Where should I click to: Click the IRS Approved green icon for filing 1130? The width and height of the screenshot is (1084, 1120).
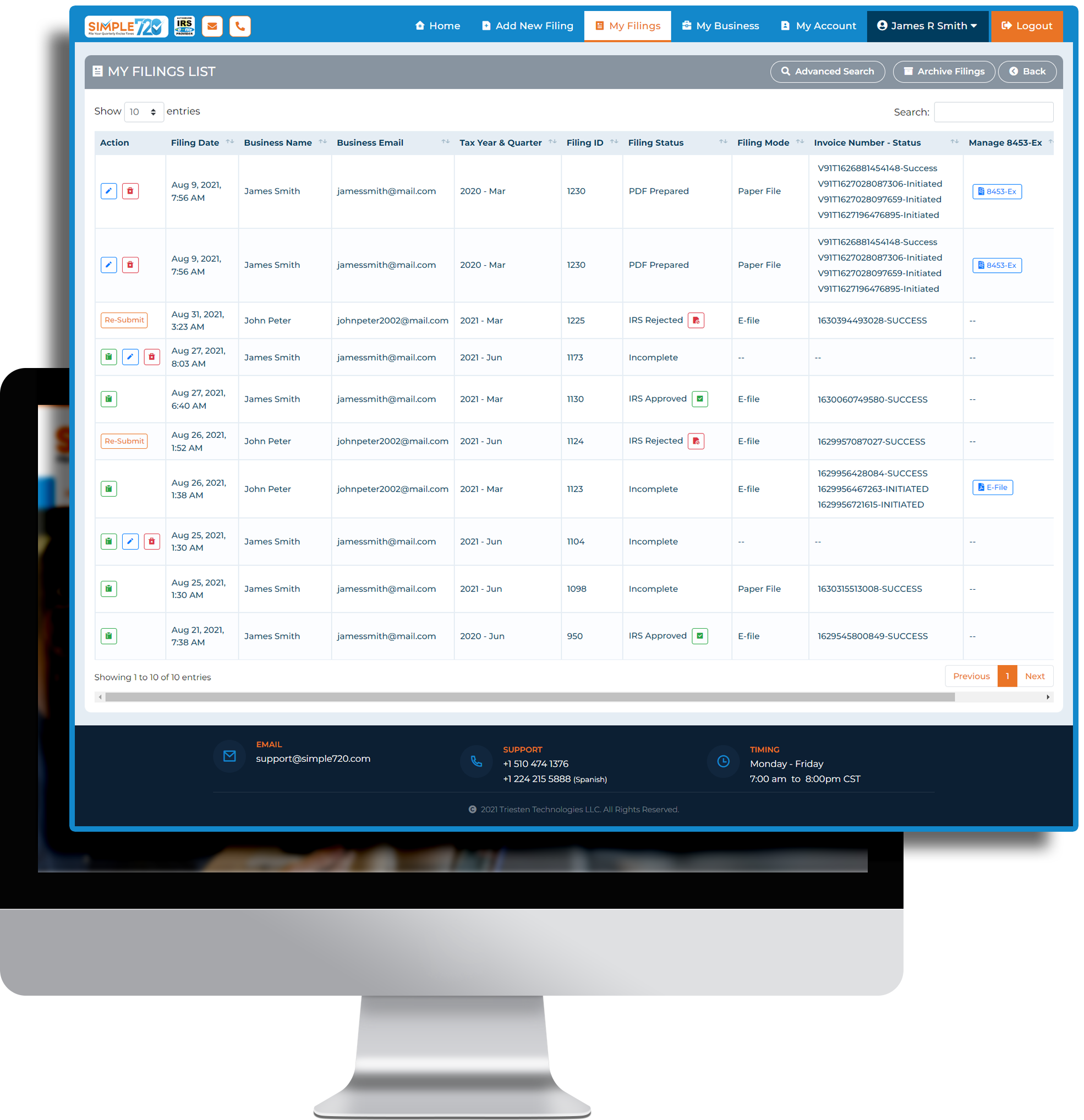click(x=700, y=399)
